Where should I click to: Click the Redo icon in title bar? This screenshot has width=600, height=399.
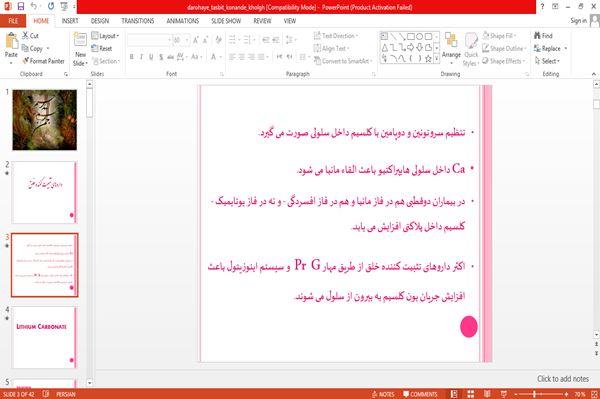(51, 7)
